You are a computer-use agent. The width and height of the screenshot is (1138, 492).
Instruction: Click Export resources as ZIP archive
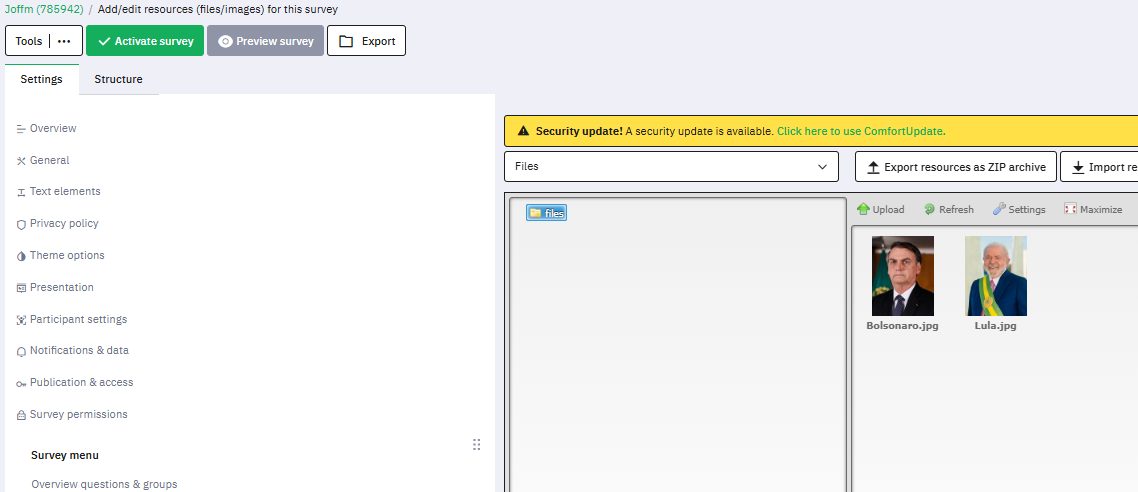click(x=955, y=167)
